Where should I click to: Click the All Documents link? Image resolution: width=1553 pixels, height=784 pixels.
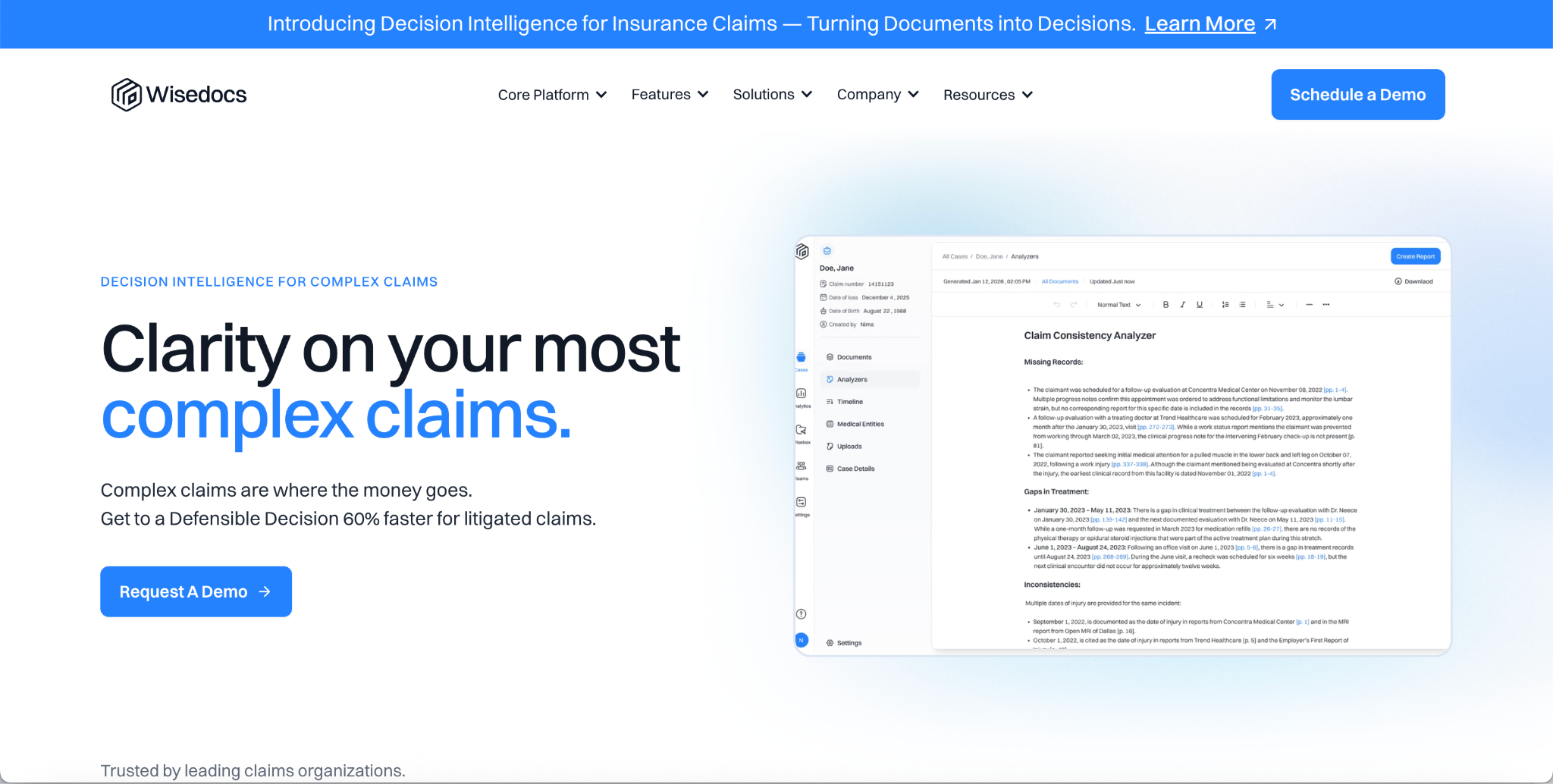1060,281
